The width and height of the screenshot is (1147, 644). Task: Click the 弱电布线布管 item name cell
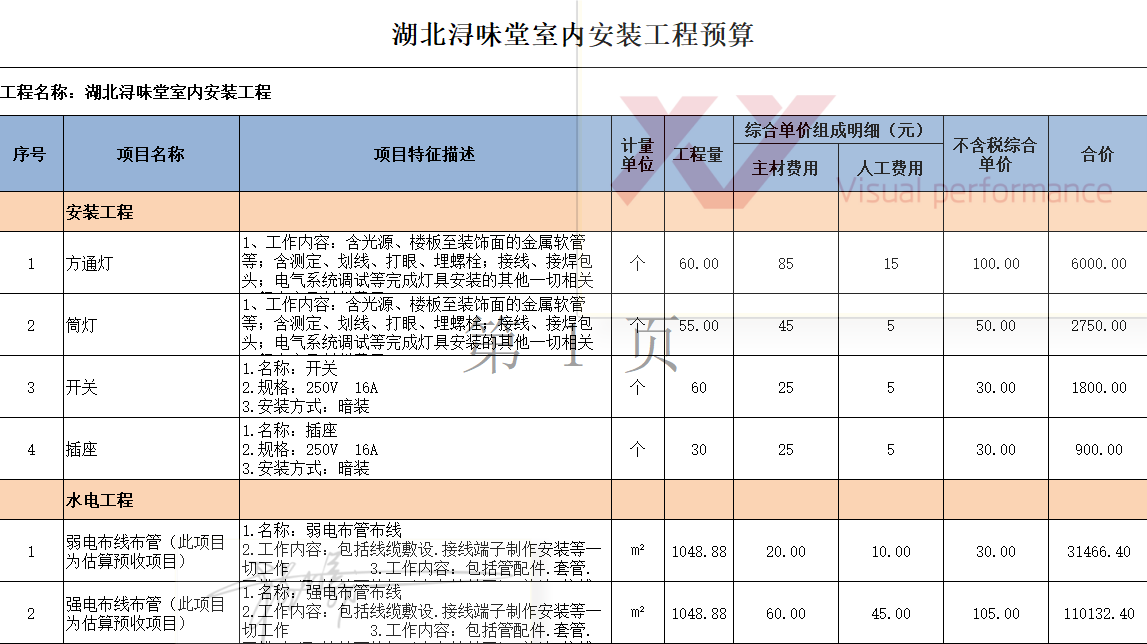click(x=150, y=552)
